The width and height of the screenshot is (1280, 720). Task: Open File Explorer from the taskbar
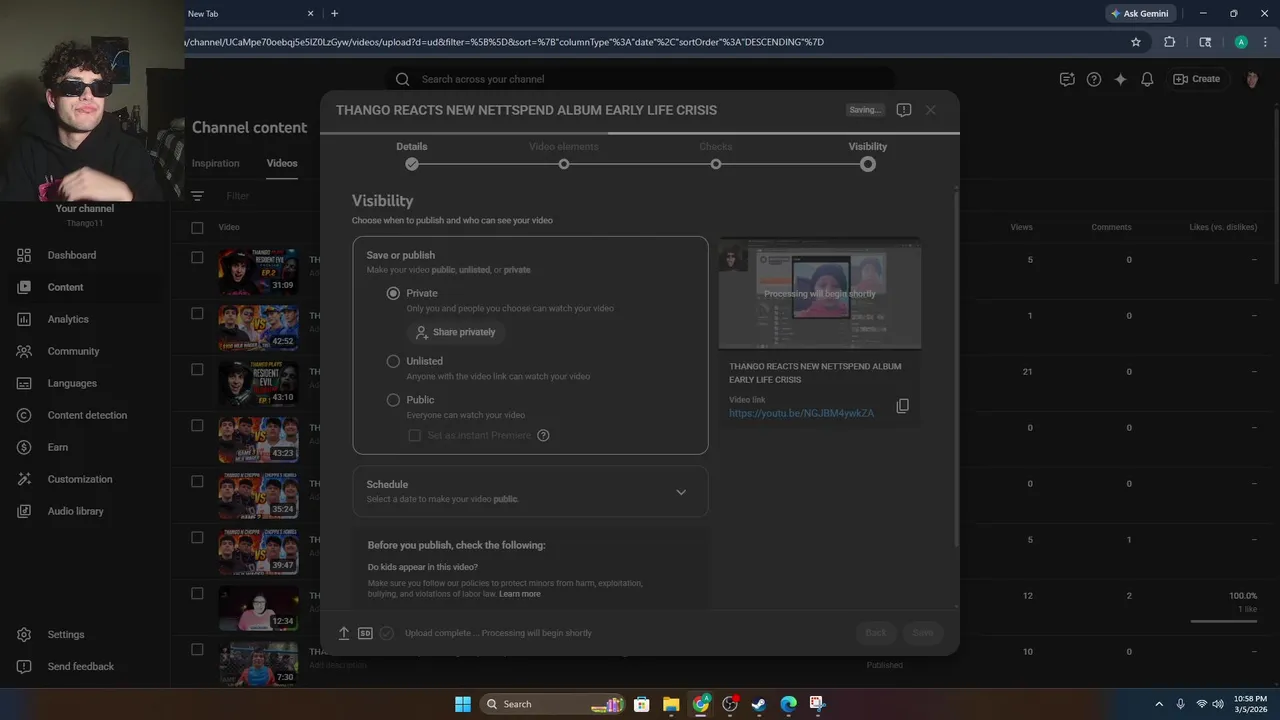(671, 704)
